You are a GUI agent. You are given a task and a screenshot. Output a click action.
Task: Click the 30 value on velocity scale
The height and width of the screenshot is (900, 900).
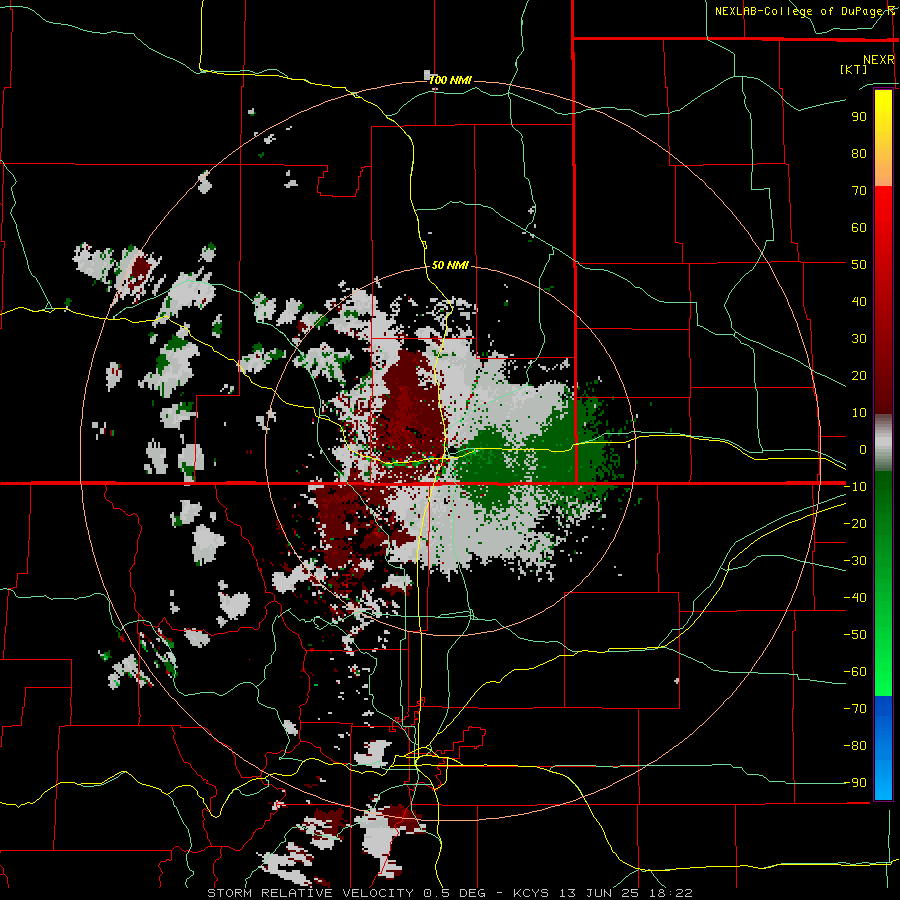pyautogui.click(x=859, y=339)
